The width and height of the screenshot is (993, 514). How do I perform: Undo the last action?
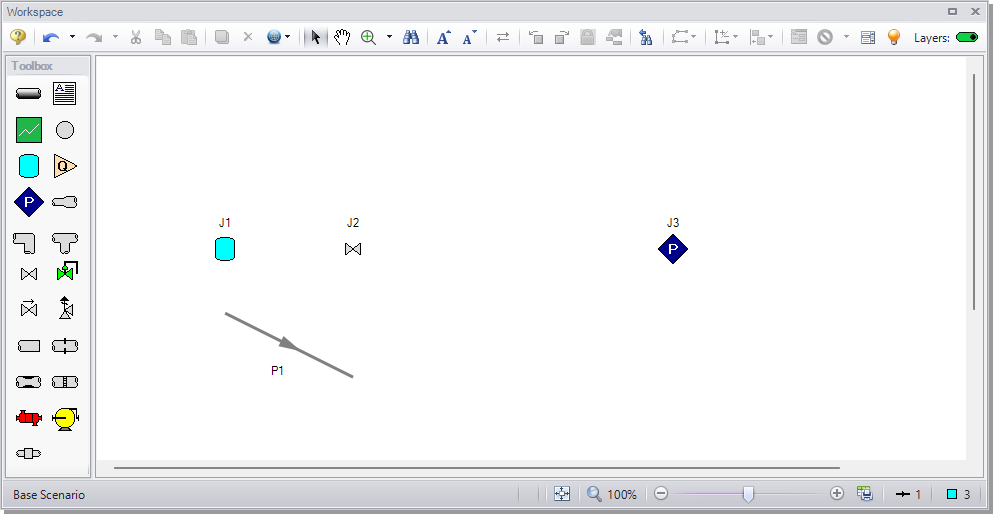51,38
